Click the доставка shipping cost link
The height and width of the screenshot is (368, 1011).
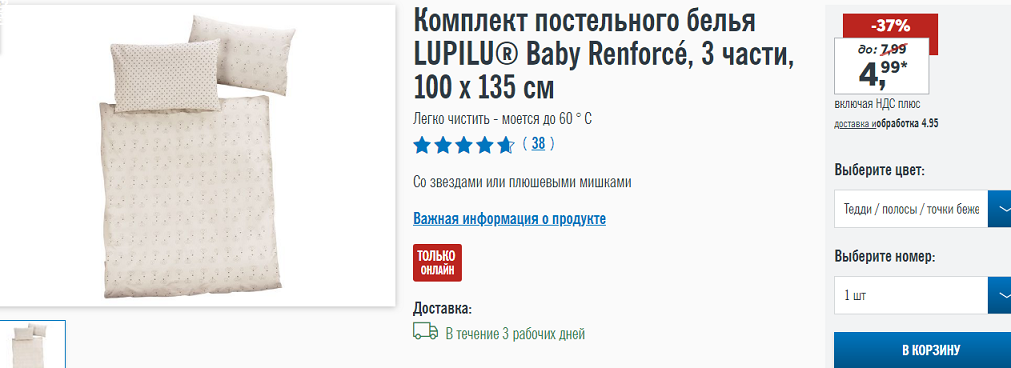pyautogui.click(x=854, y=123)
